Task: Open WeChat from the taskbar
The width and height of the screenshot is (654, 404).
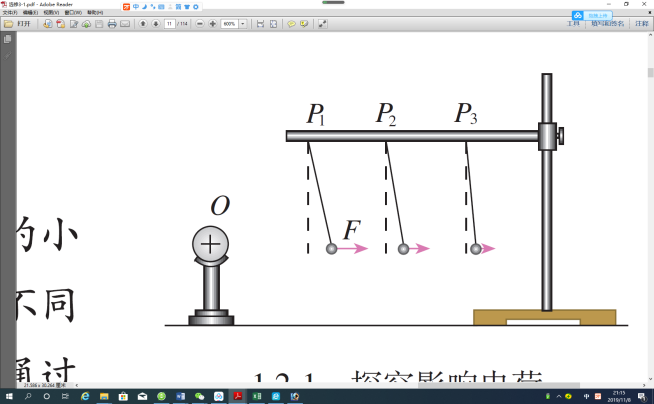Action: point(200,396)
